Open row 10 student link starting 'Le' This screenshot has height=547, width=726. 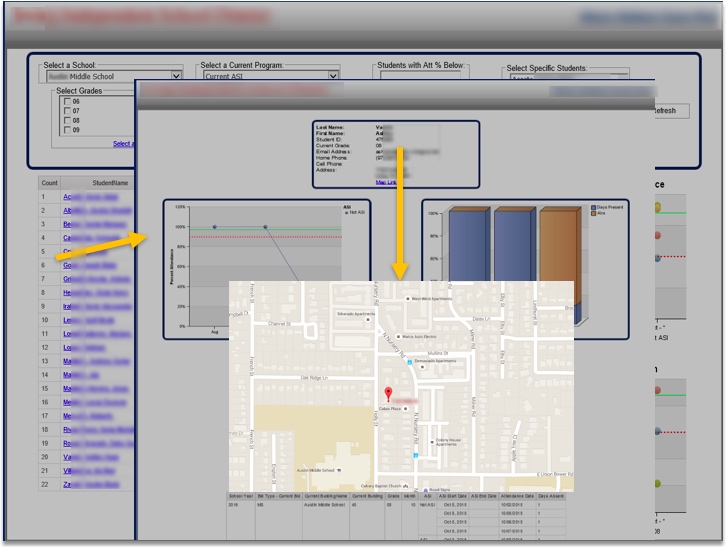89,320
